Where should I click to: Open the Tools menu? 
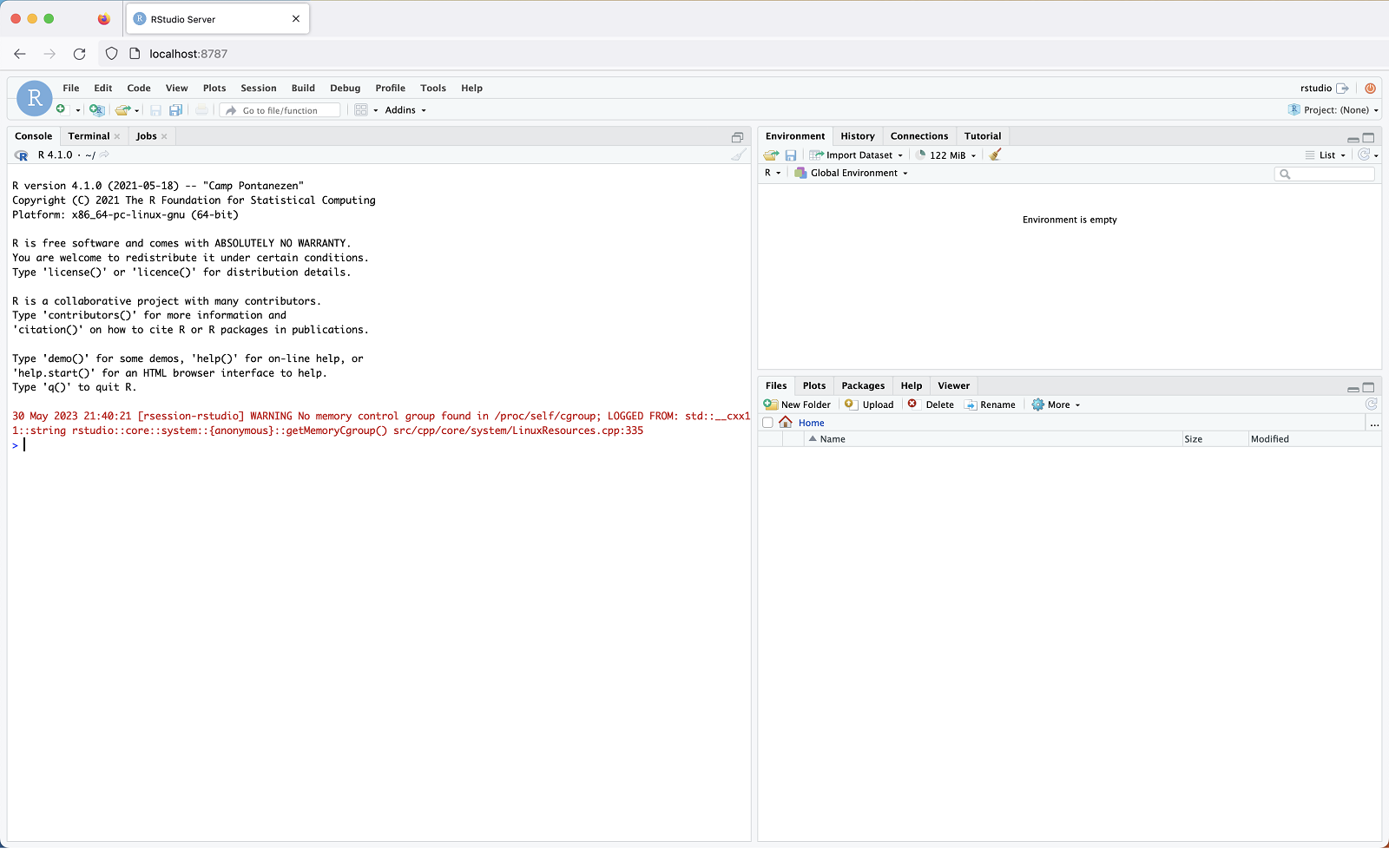(433, 89)
